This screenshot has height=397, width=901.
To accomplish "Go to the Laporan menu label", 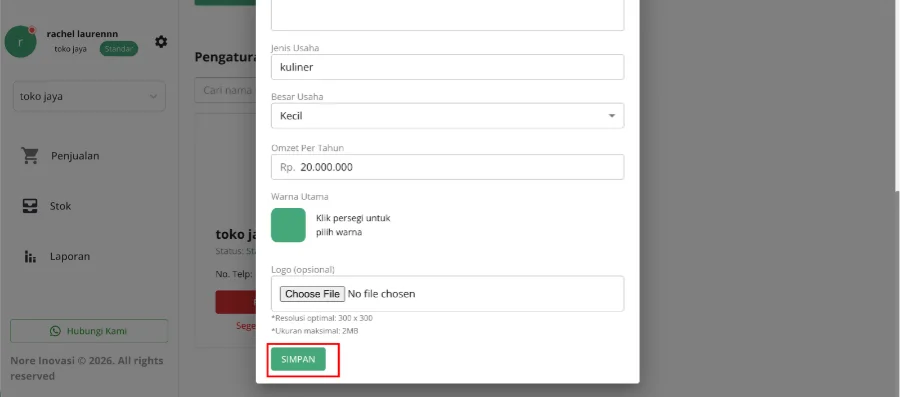I will pos(70,256).
